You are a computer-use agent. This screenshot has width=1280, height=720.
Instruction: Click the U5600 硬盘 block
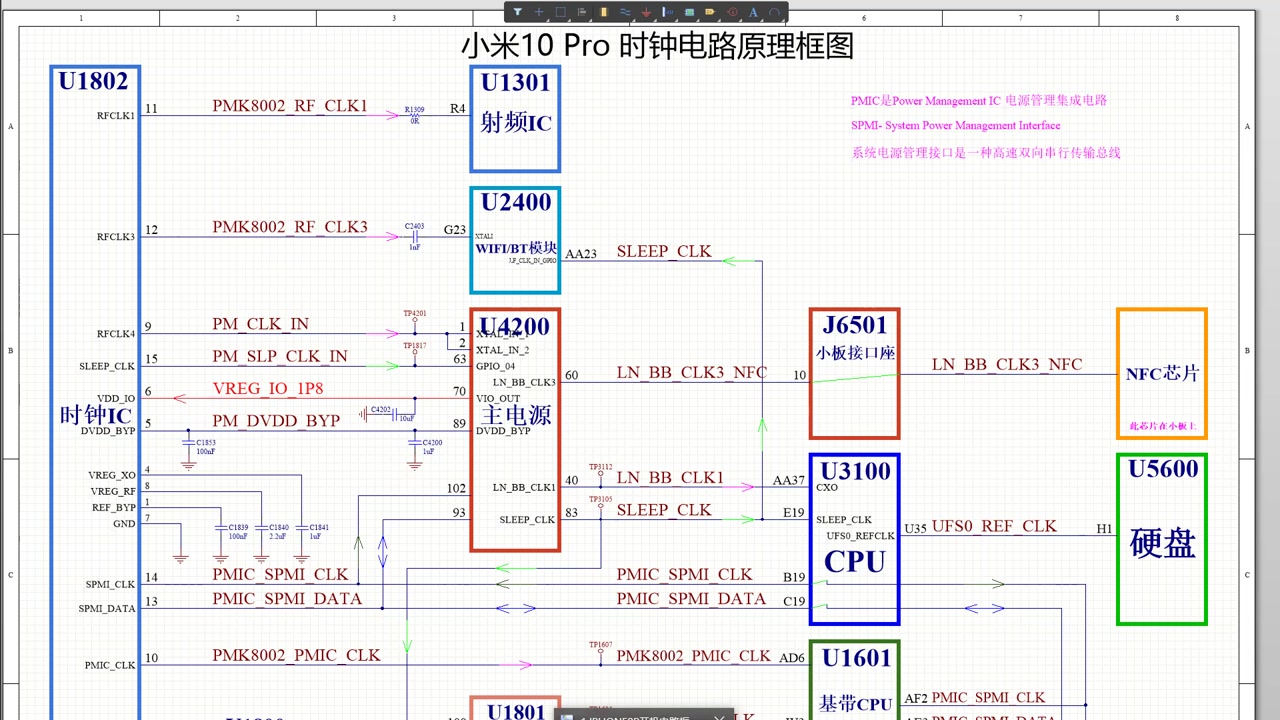click(1162, 539)
